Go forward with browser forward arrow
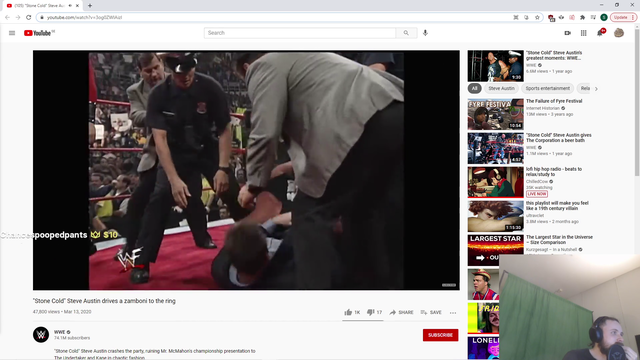Viewport: 640px width, 360px height. click(x=18, y=18)
